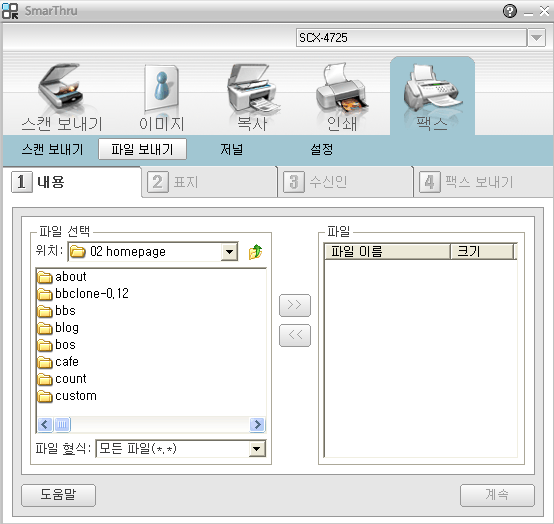The image size is (554, 524).
Task: Open the 복사 copier icon
Action: point(252,88)
